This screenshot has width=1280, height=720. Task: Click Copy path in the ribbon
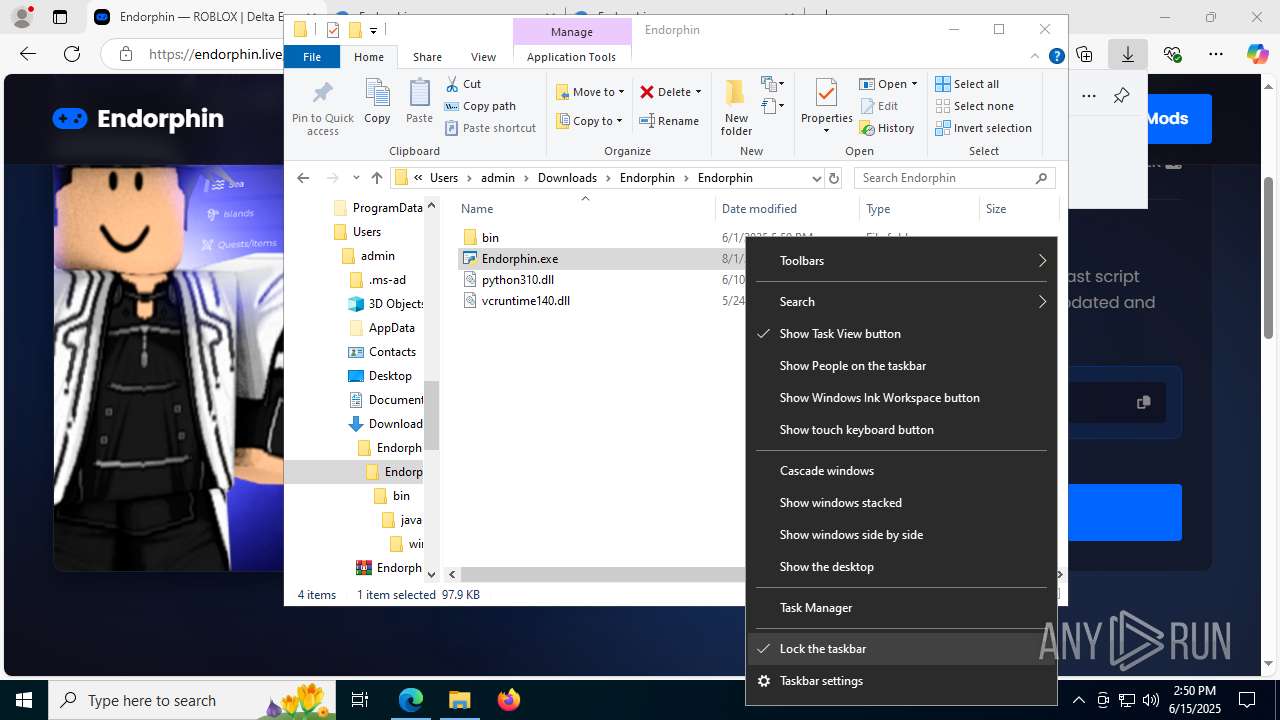(x=481, y=106)
